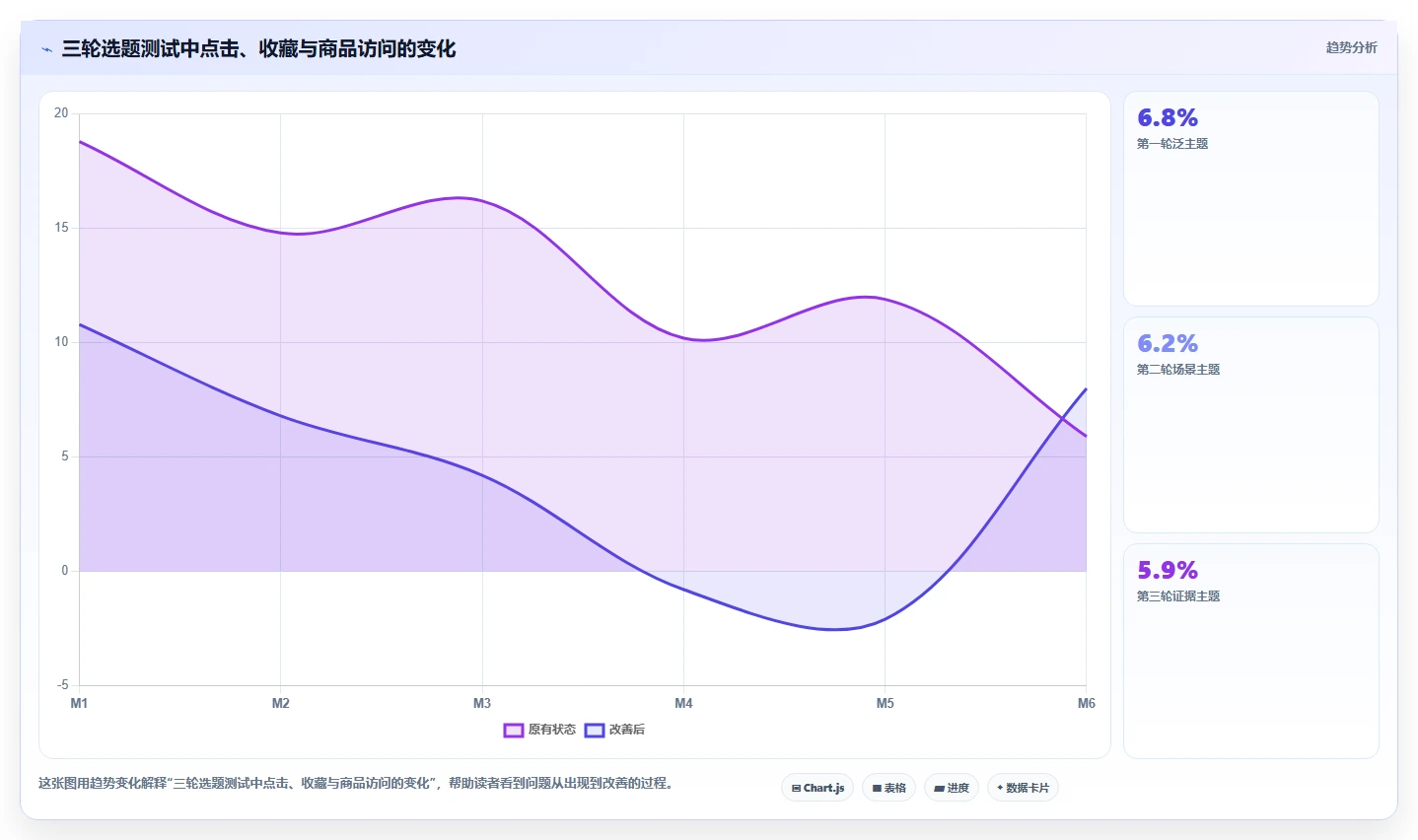
Task: Click the chart title 三轮选题测试中点击、收藏与商品访问的变化
Action: pos(258,48)
